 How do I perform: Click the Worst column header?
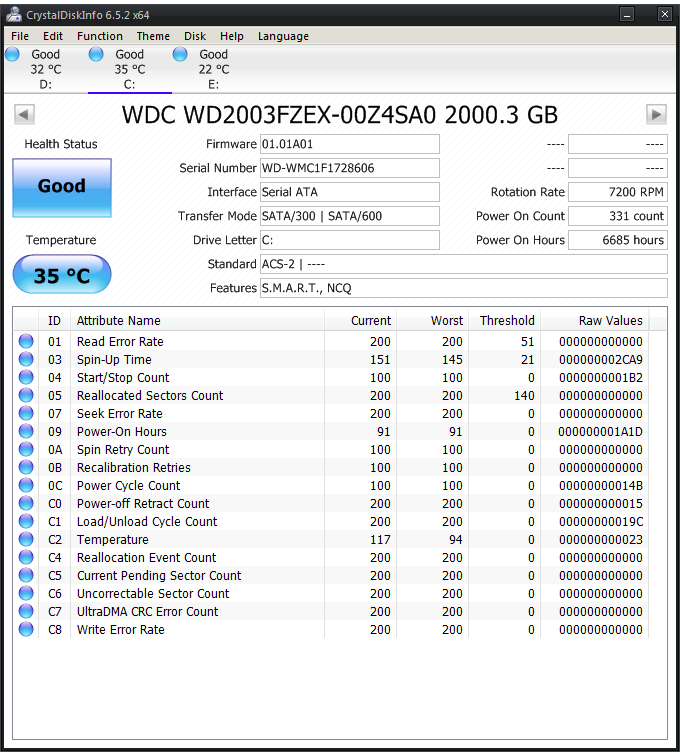pos(432,320)
